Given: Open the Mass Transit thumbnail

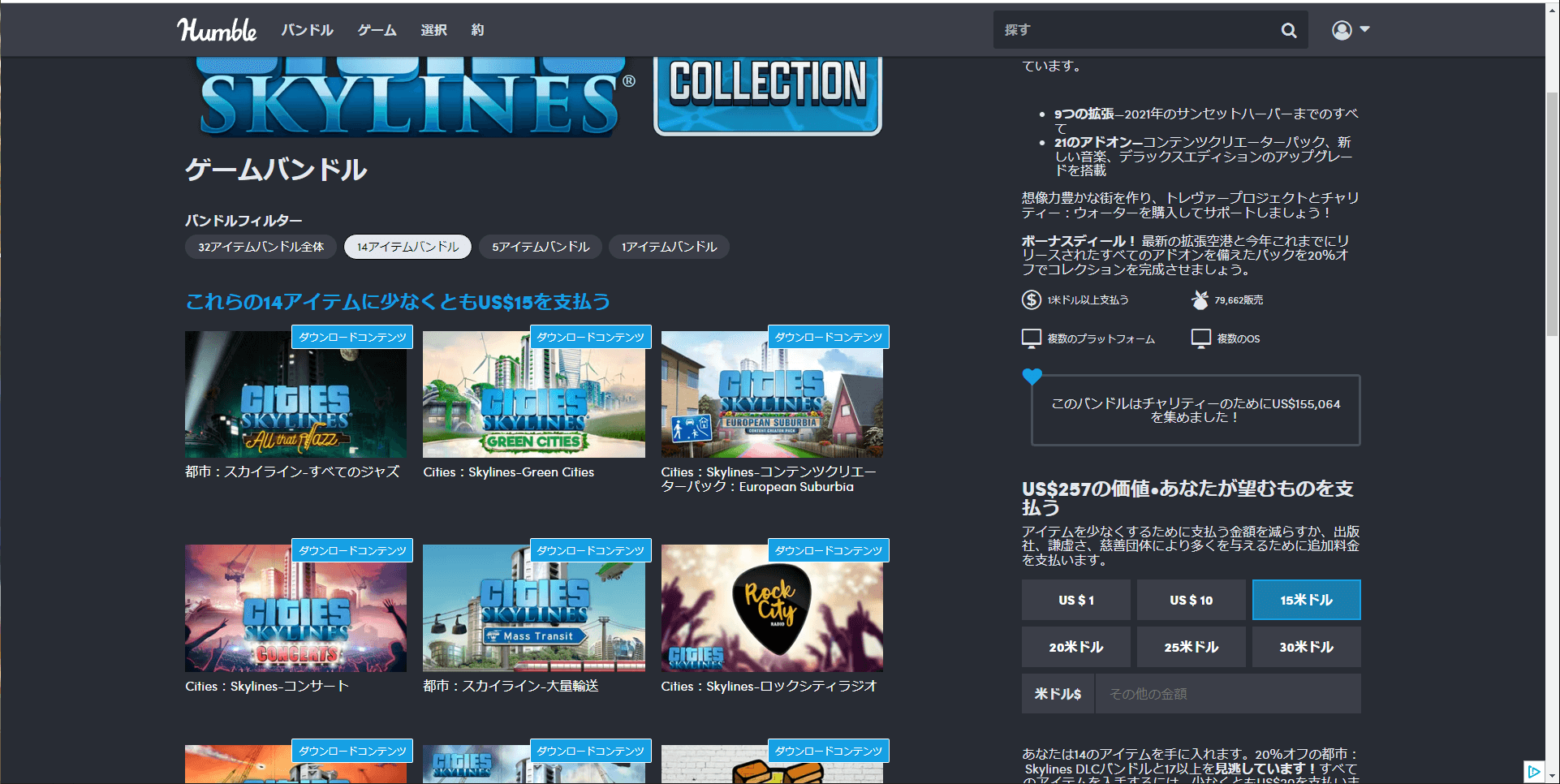Looking at the screenshot, I should tap(534, 608).
